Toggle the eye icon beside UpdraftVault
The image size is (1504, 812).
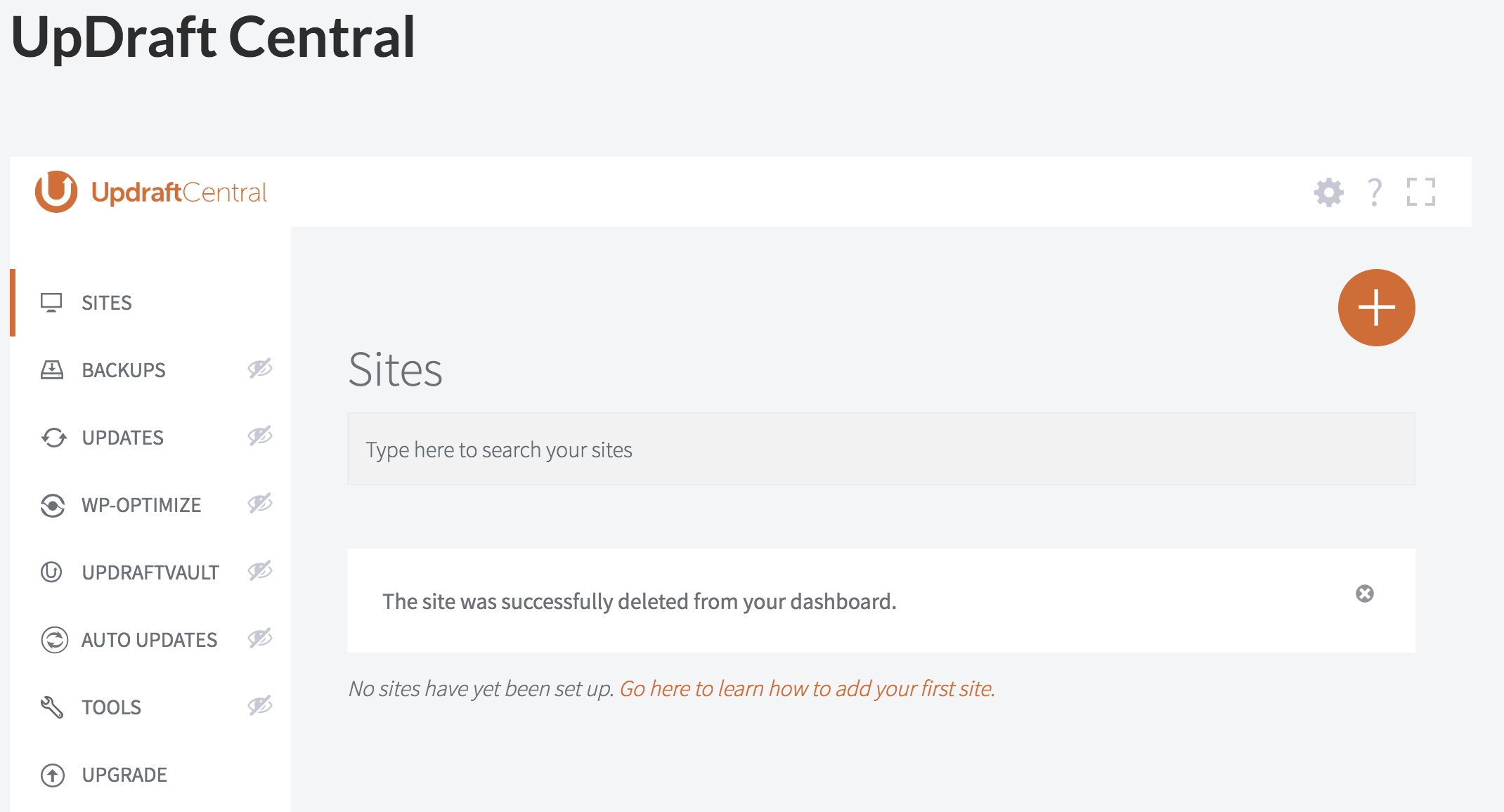pyautogui.click(x=259, y=570)
